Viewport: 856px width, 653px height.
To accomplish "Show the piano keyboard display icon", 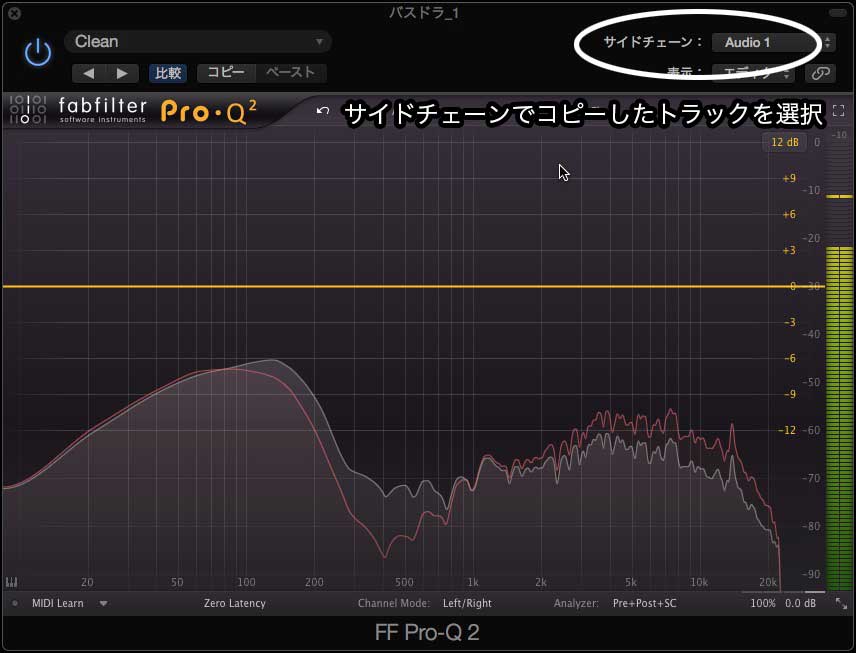I will point(11,583).
